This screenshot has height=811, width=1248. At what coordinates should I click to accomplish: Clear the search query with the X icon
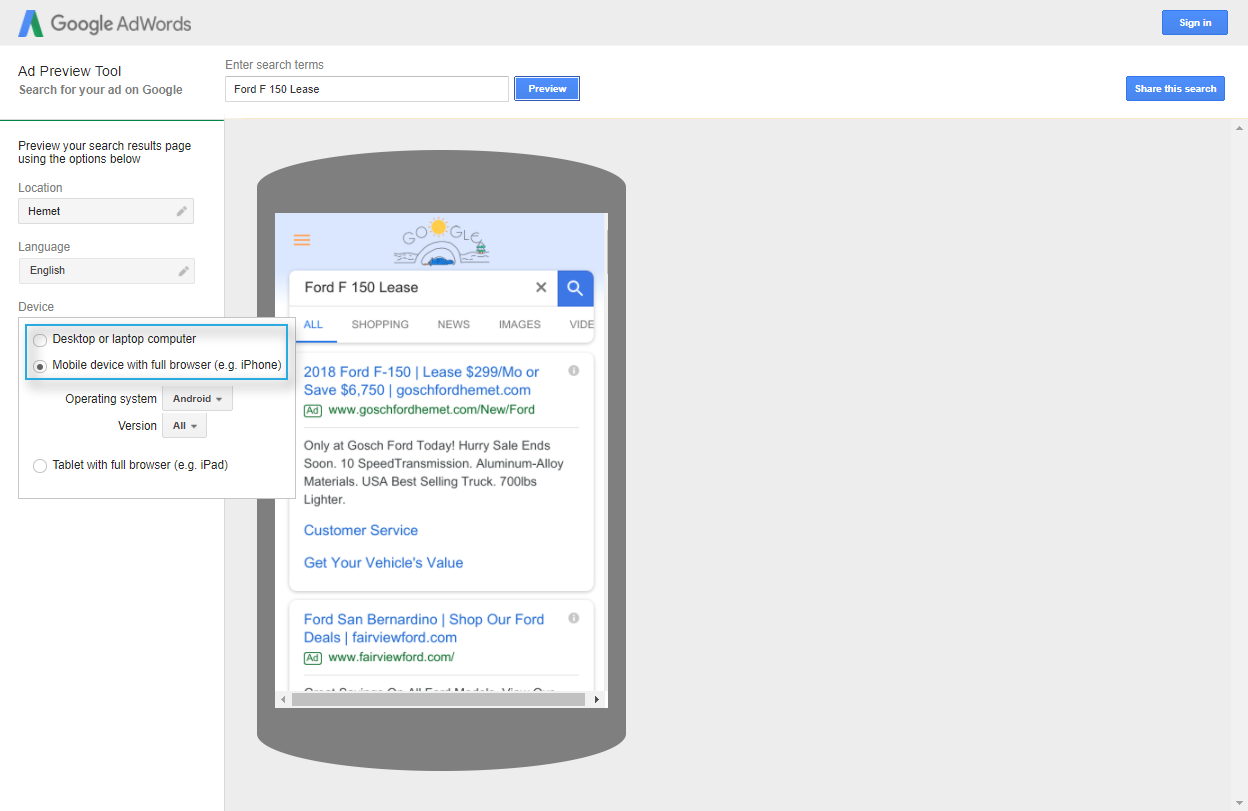[x=541, y=287]
